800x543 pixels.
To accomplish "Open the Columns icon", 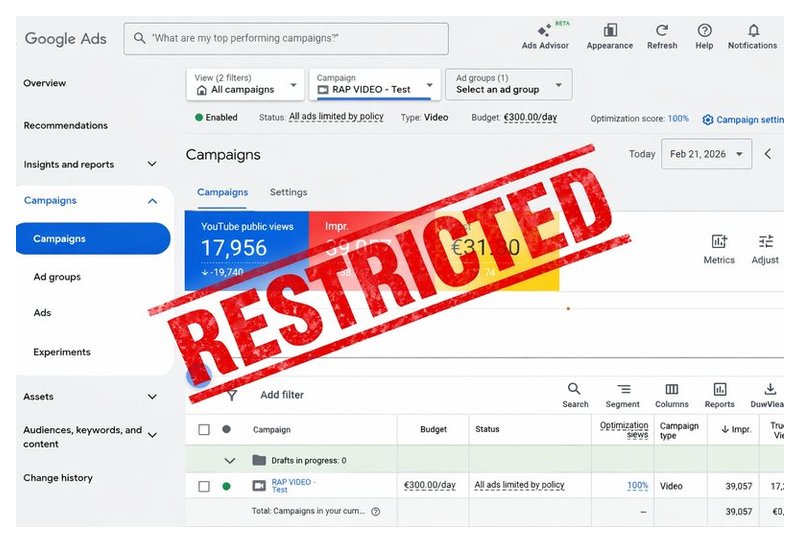I will point(671,389).
